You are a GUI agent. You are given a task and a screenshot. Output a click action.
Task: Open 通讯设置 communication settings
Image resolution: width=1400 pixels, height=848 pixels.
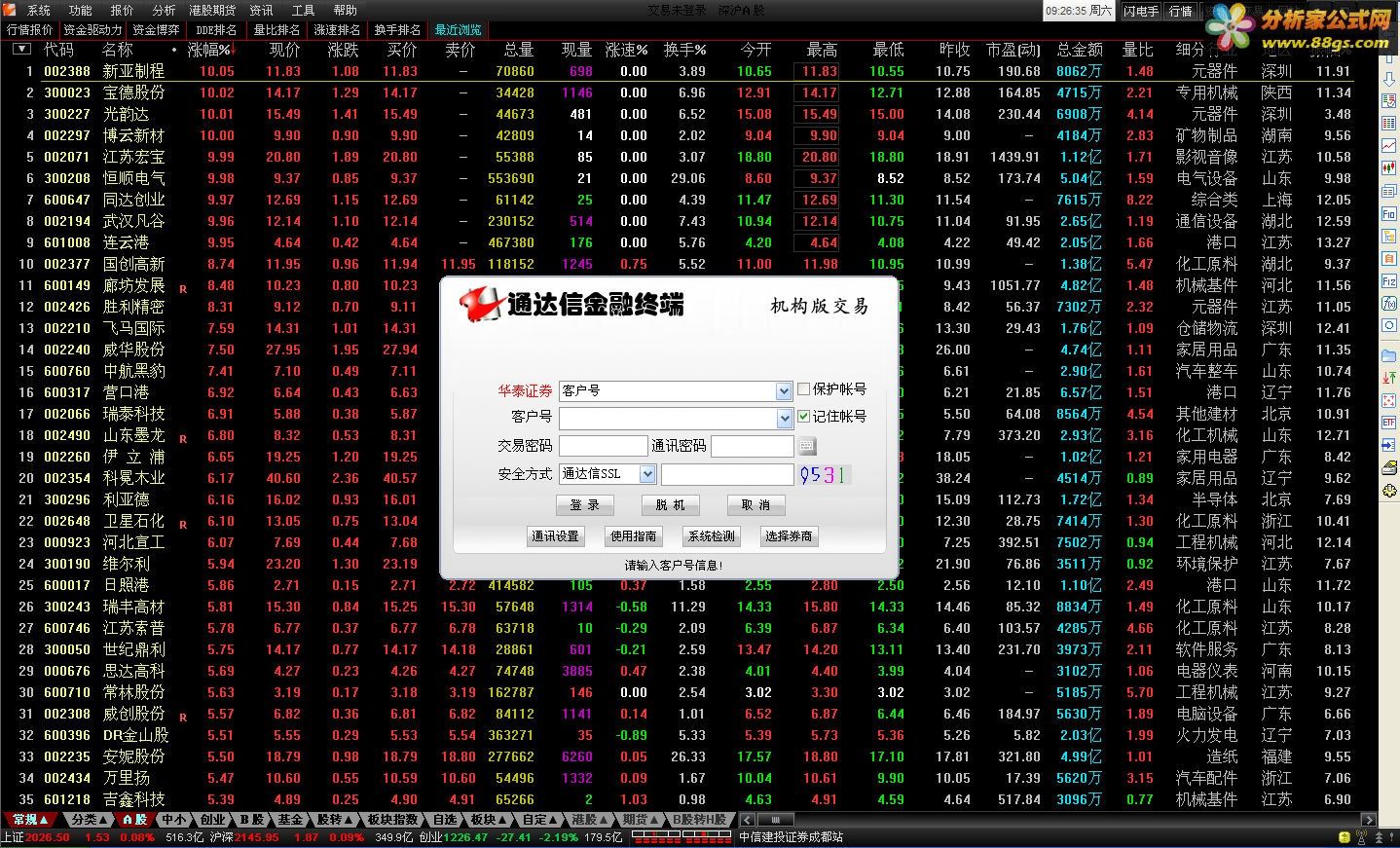[x=556, y=536]
